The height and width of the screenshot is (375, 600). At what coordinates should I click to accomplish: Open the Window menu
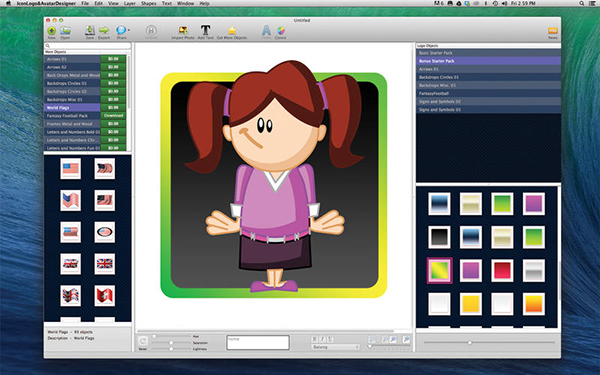(186, 3)
